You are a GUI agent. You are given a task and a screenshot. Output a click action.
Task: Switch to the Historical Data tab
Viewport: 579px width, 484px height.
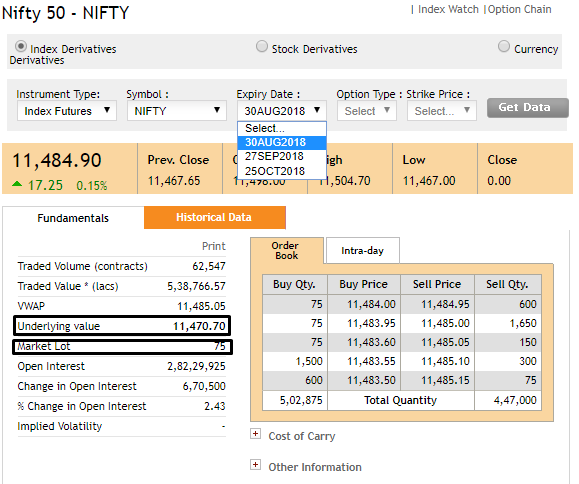(x=215, y=217)
